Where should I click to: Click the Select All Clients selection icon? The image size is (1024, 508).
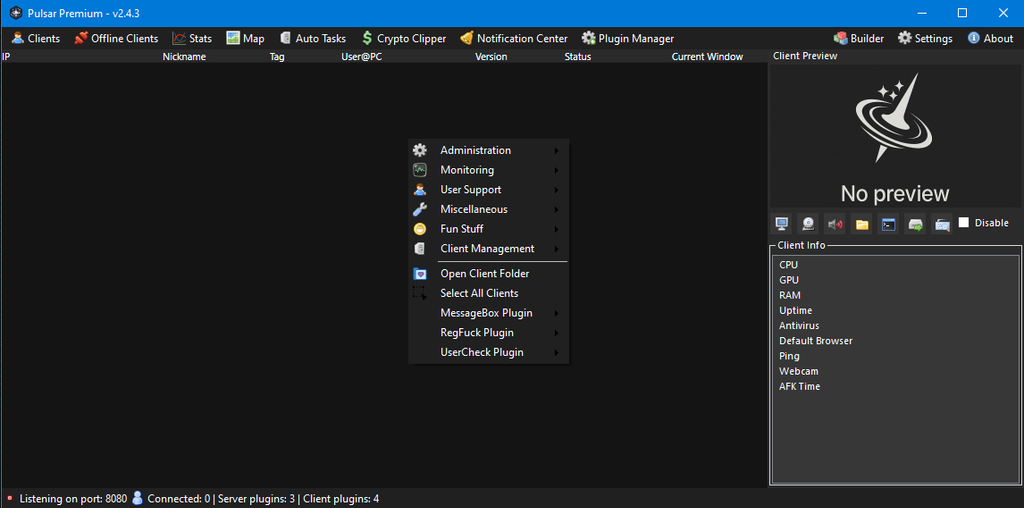[420, 293]
